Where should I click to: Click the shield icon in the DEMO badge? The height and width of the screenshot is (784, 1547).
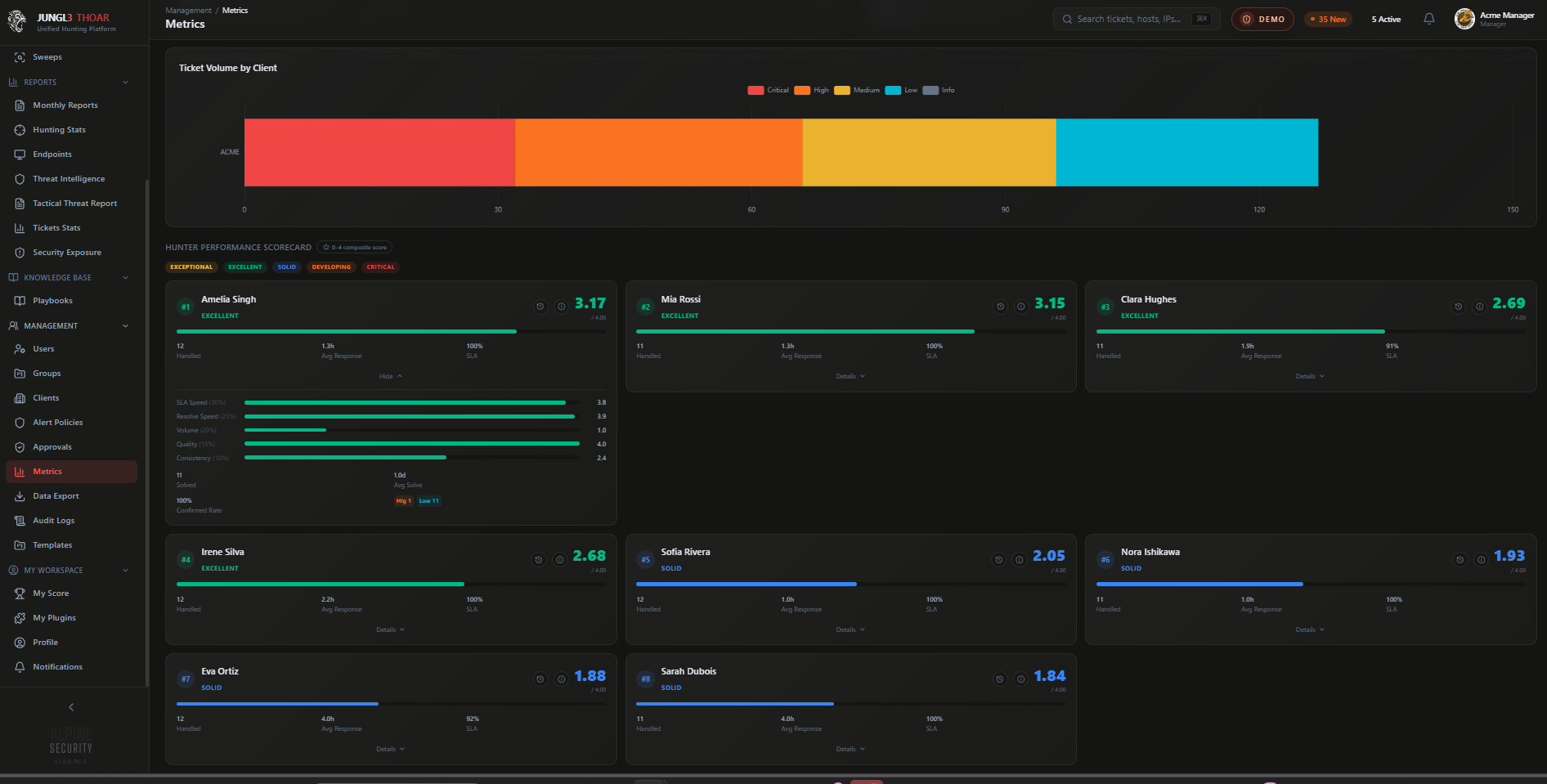[1247, 20]
